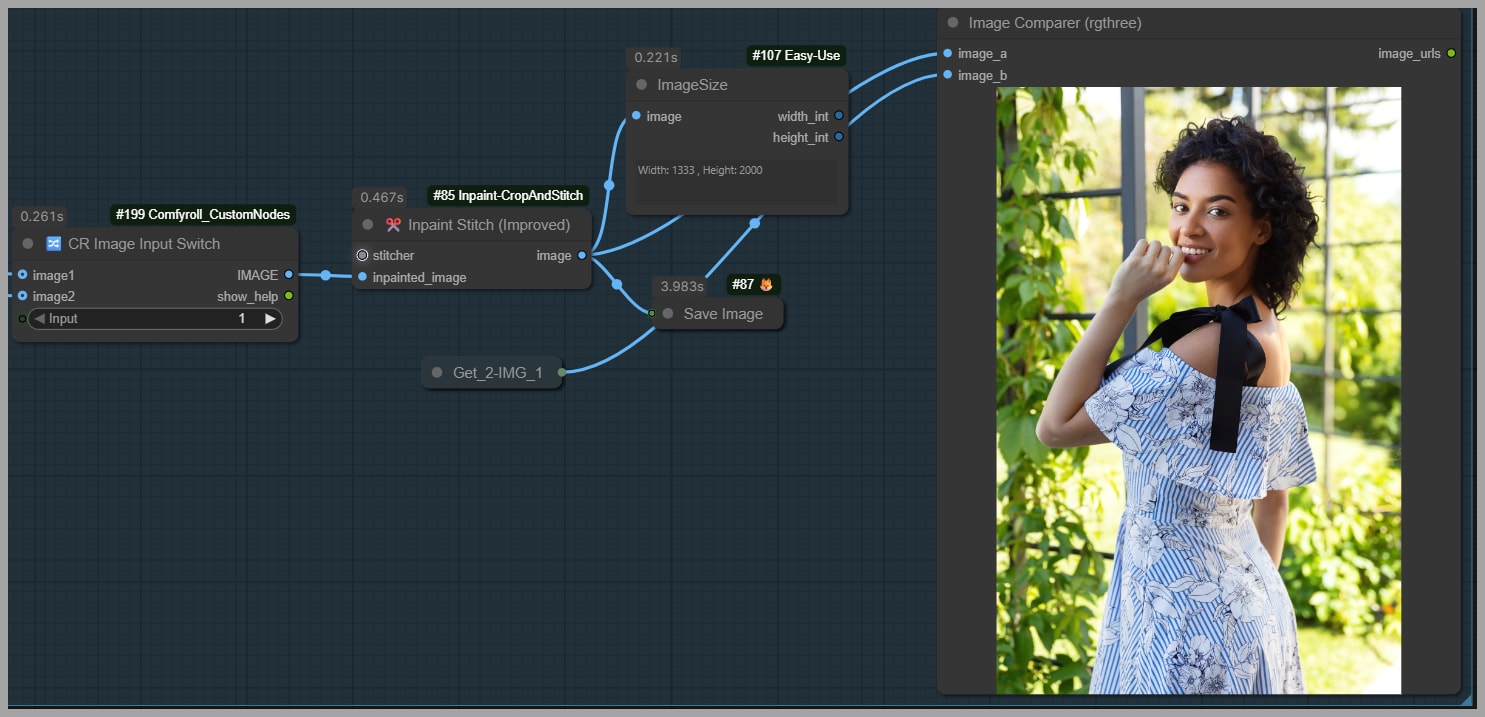Viewport: 1485px width, 717px height.
Task: Click the fire icon in the #87 badge
Action: click(x=767, y=285)
